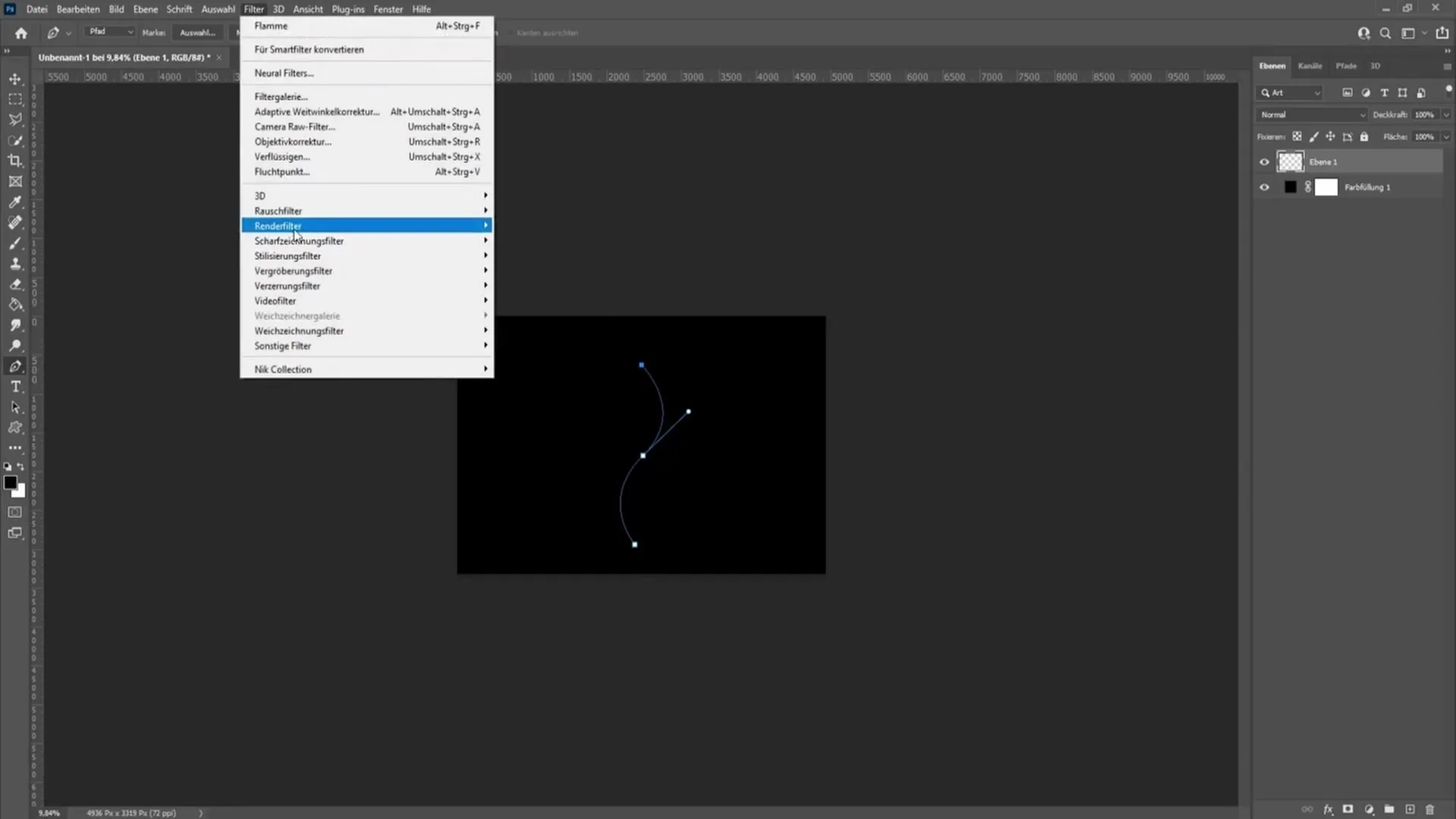Screen dimensions: 1456x819
Task: Open the Search magnifier icon top right
Action: 1385,33
